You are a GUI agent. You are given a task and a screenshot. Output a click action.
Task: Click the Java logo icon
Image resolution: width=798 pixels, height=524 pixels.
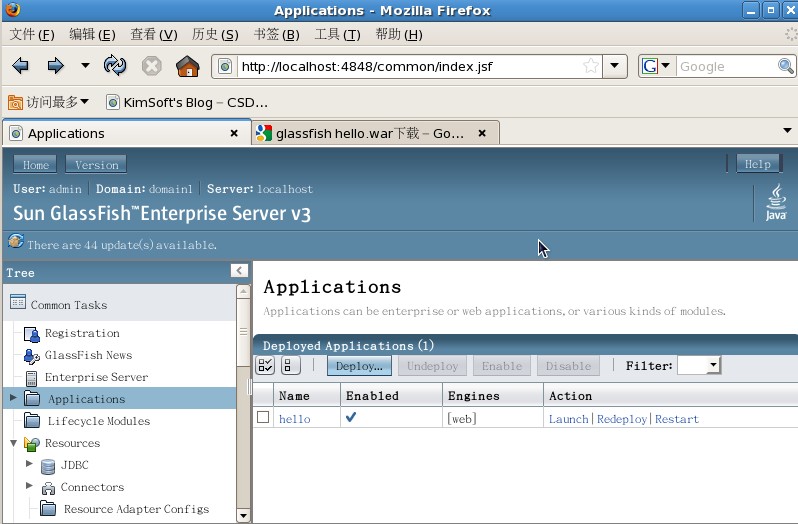tap(776, 202)
